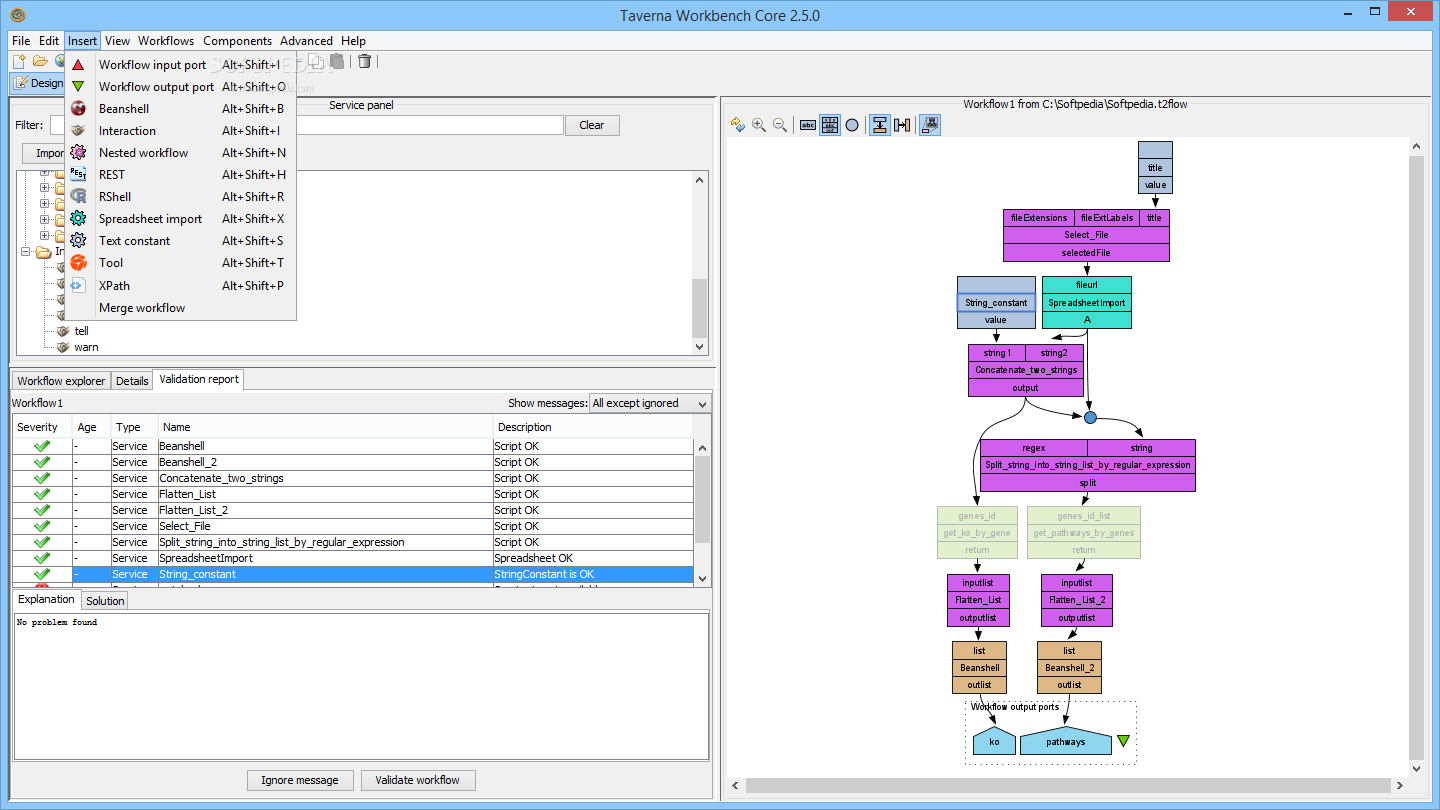
Task: Click the Severity column header
Action: pyautogui.click(x=43, y=427)
